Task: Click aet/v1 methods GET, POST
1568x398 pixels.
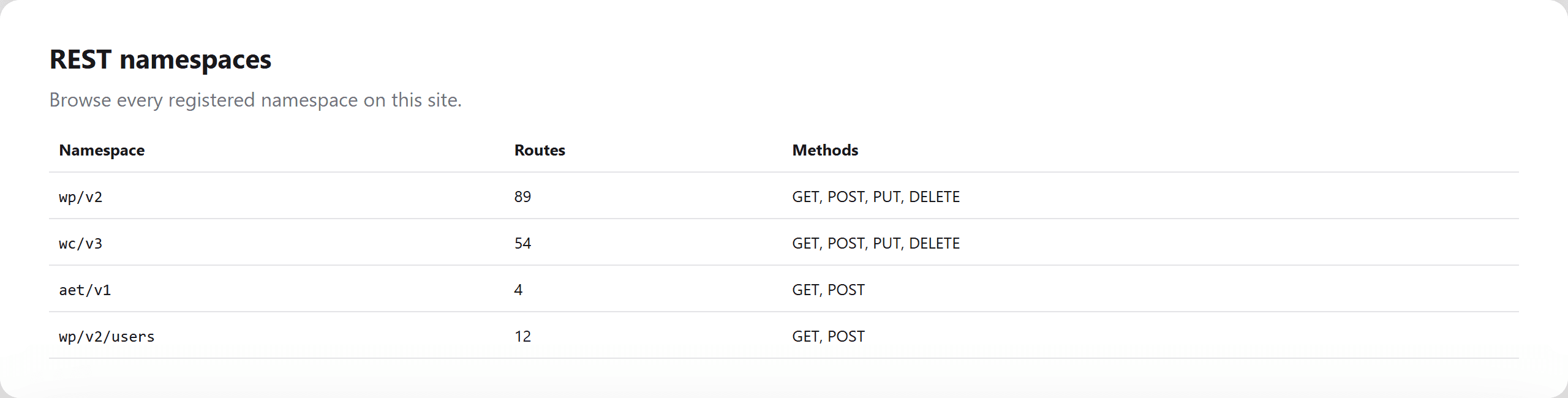Action: [828, 290]
